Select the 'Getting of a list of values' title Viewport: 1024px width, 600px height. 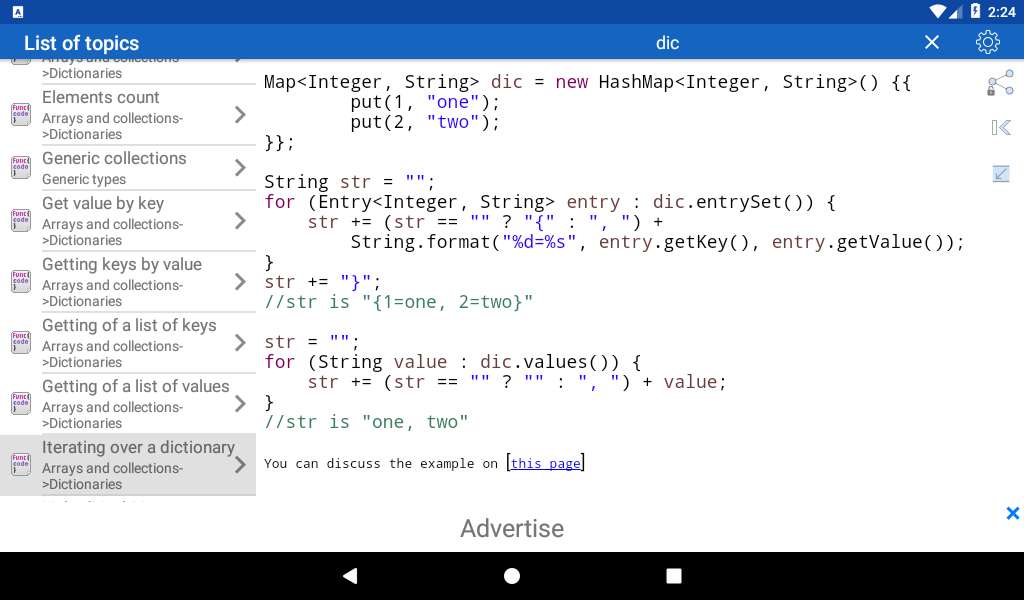[x=136, y=387]
